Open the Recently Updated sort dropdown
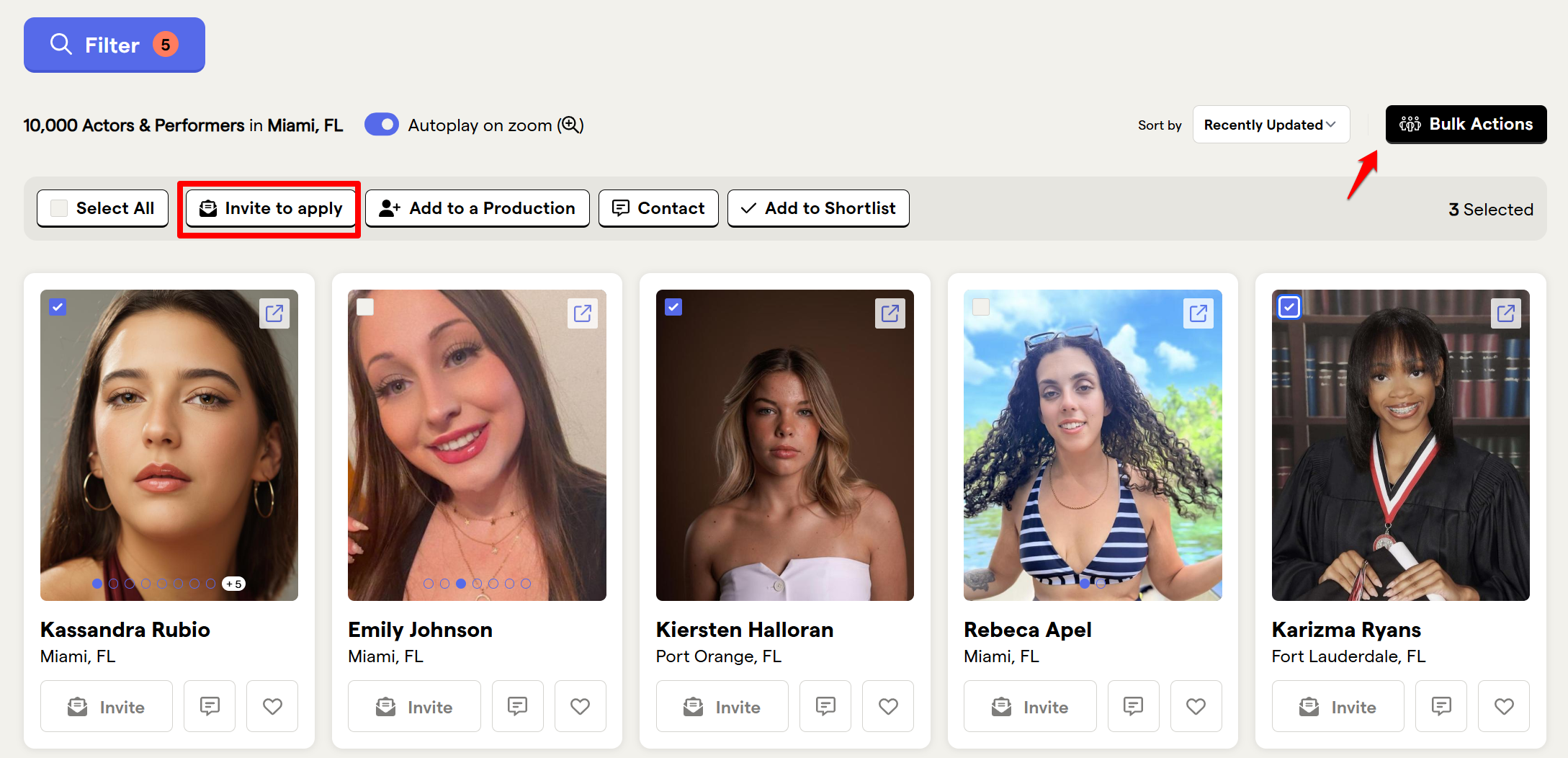The width and height of the screenshot is (1568, 758). tap(1271, 125)
